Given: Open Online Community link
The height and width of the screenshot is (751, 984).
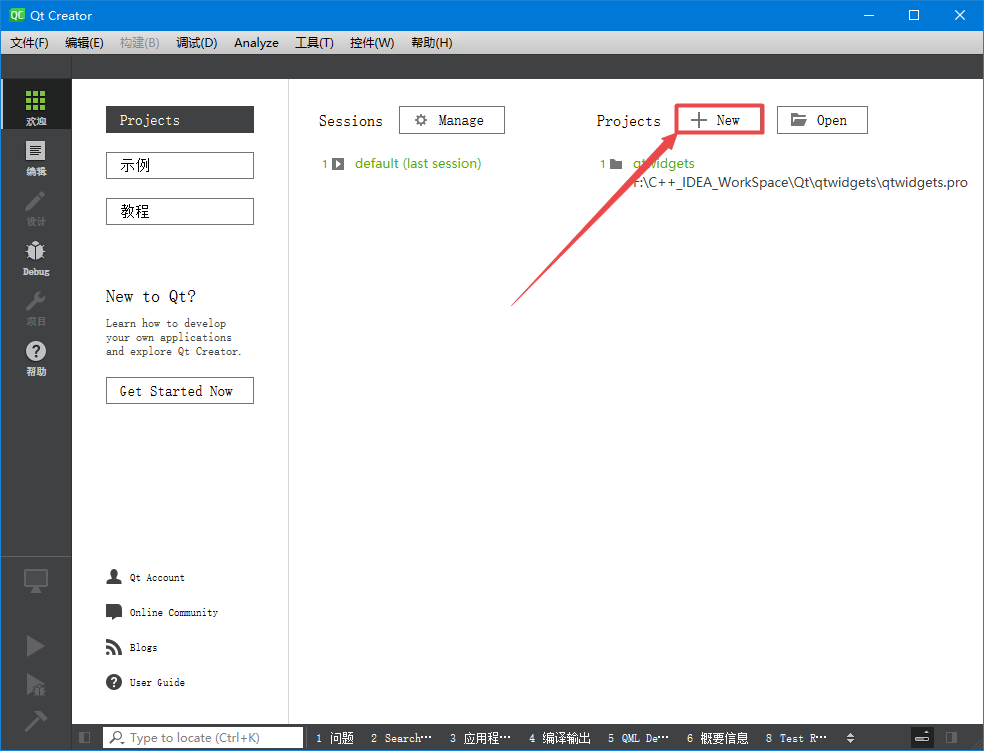Looking at the screenshot, I should tap(174, 612).
